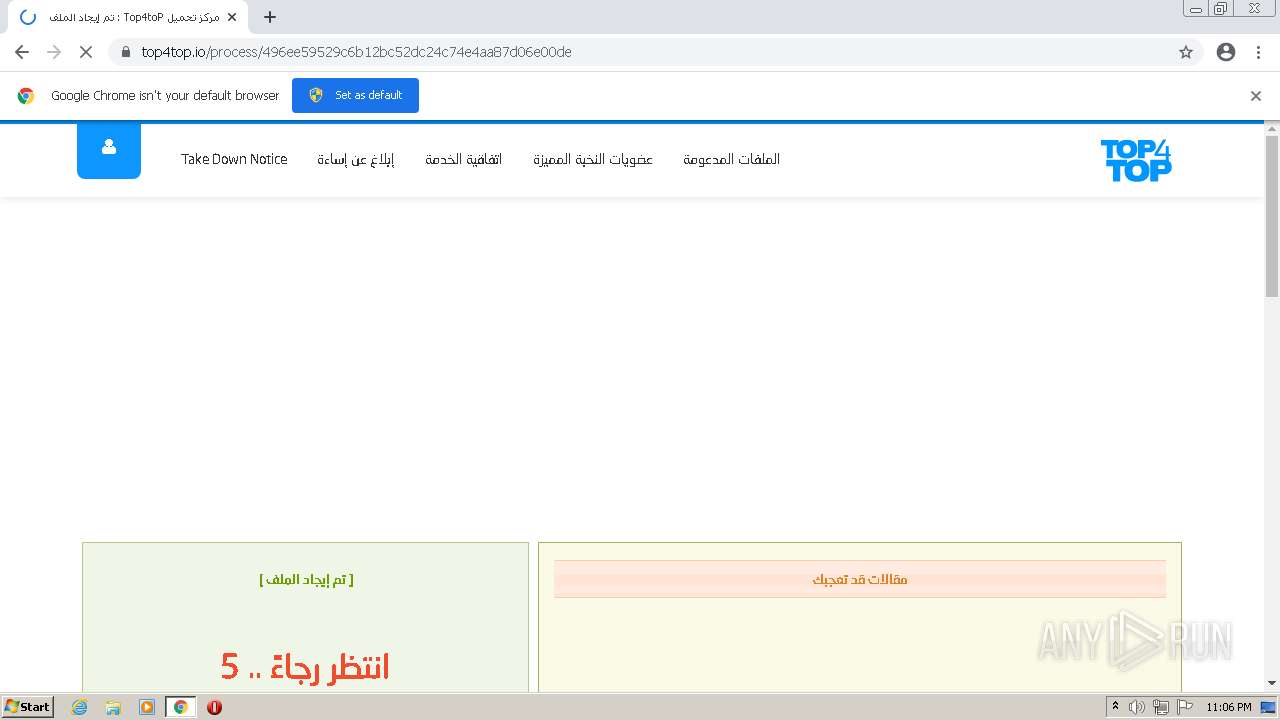Bookmark this page with the star

coord(1186,52)
